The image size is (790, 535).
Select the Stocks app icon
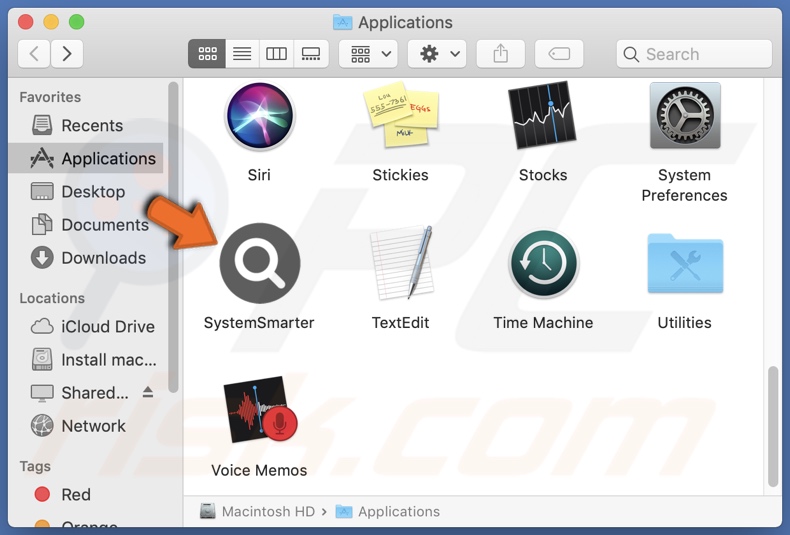[x=542, y=115]
